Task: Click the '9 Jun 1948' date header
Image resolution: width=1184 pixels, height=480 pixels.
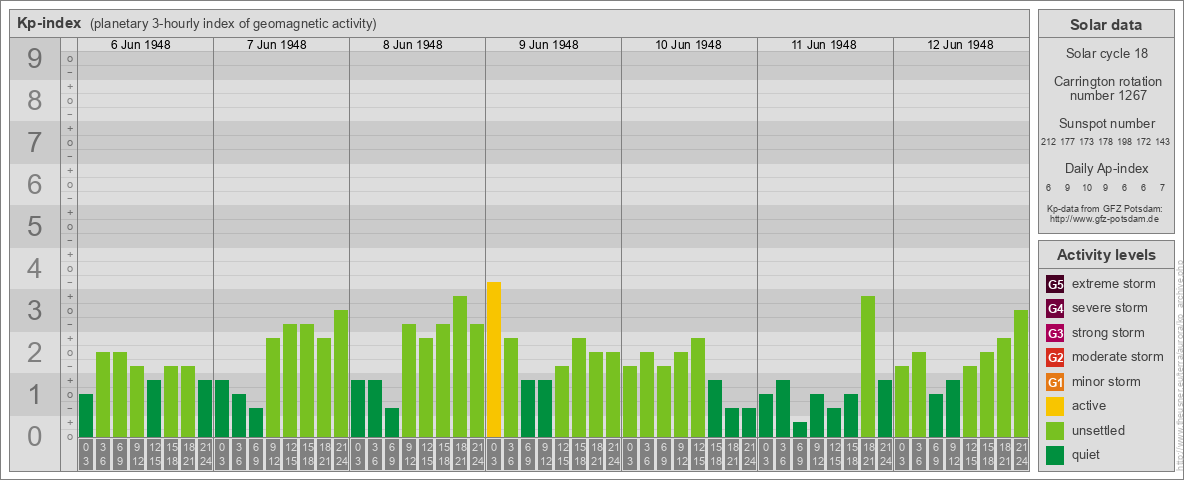Action: point(548,45)
